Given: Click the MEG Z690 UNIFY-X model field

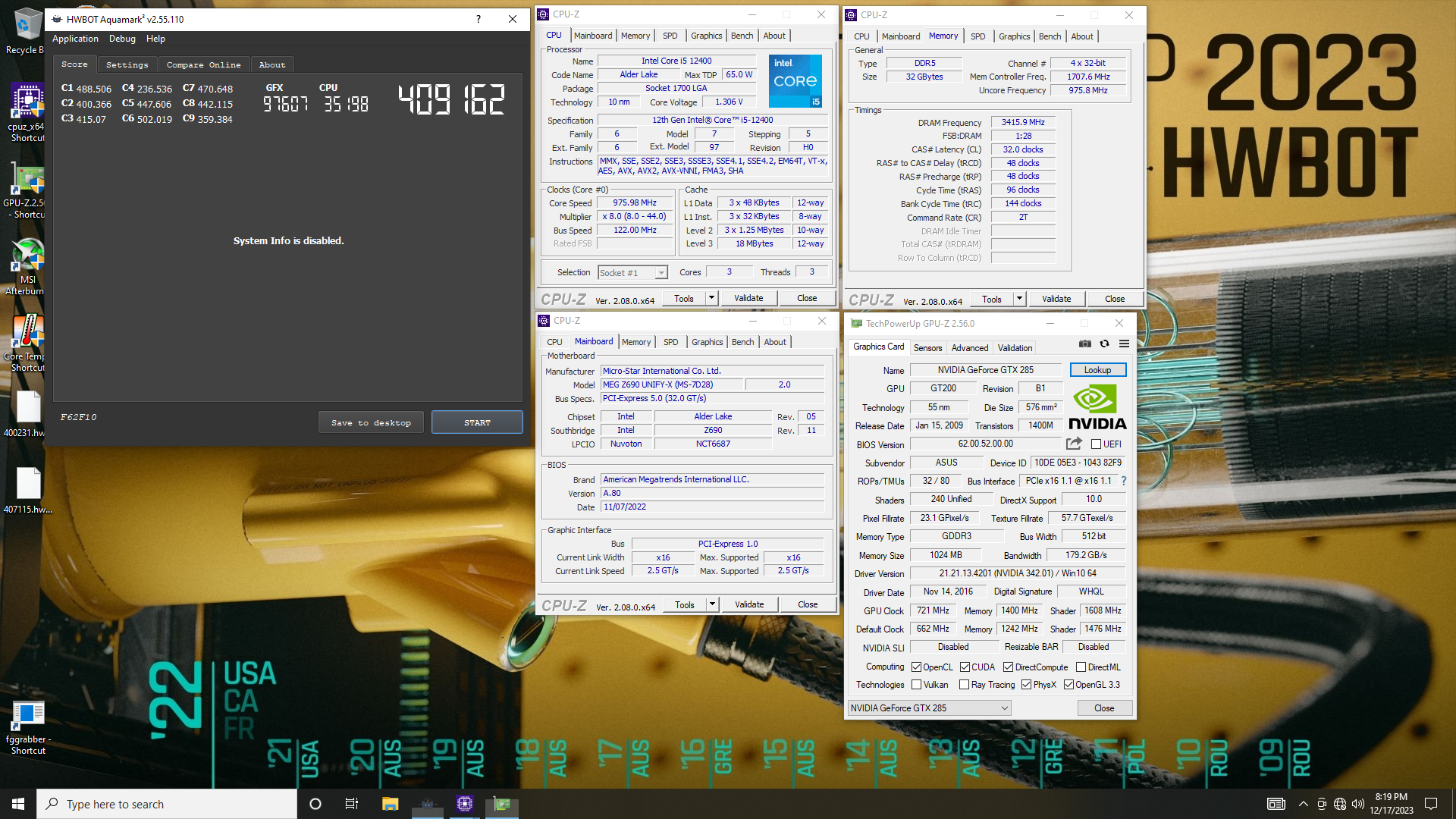Looking at the screenshot, I should [x=672, y=384].
